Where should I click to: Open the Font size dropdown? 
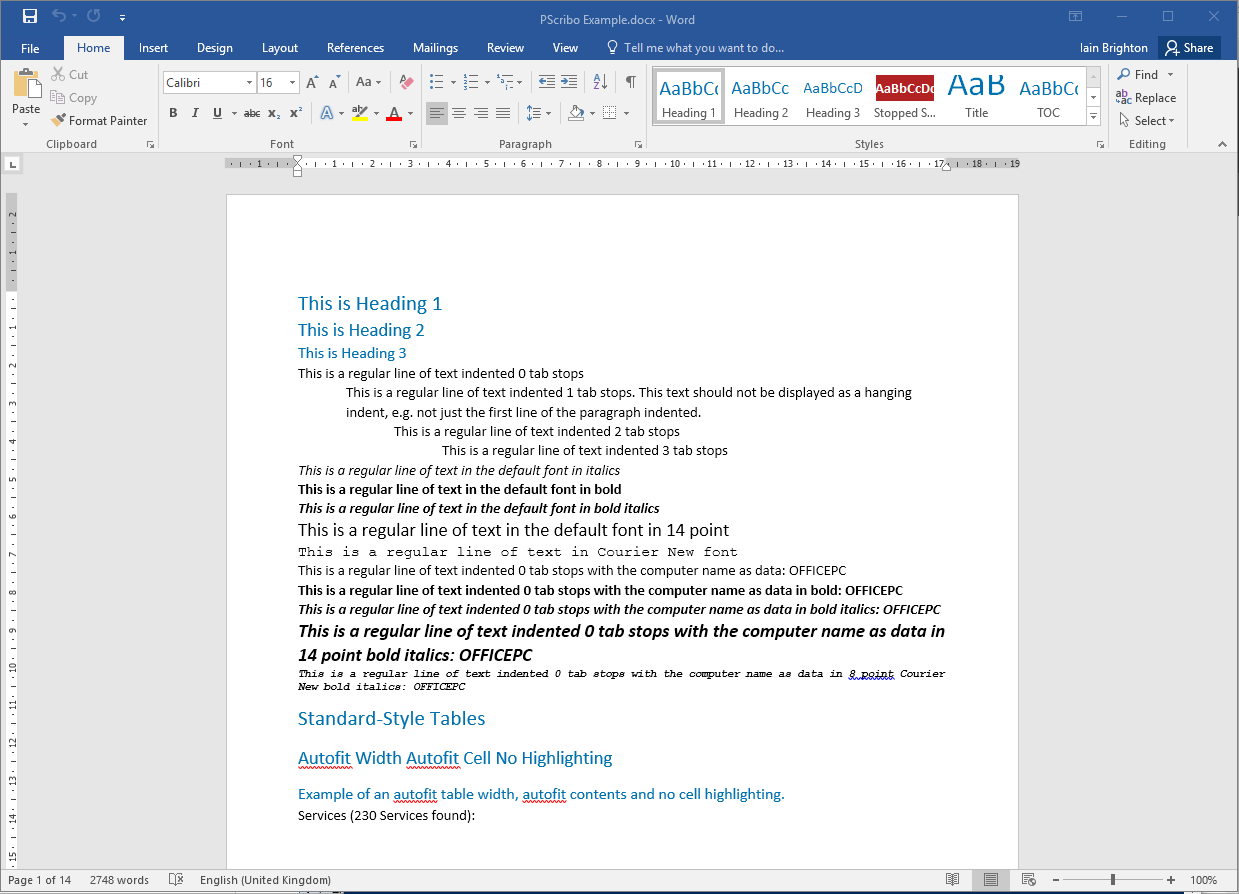(292, 83)
